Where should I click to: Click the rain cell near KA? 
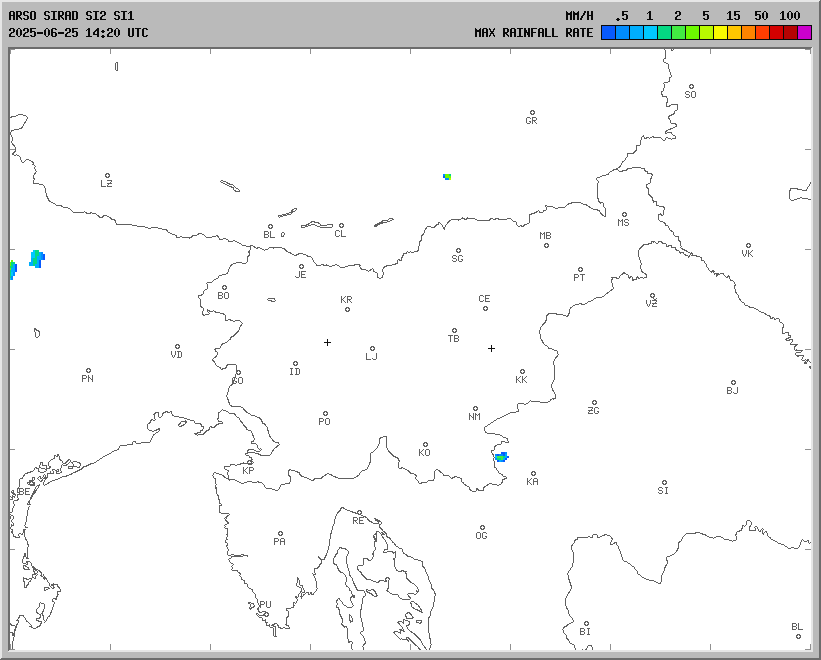pyautogui.click(x=501, y=456)
